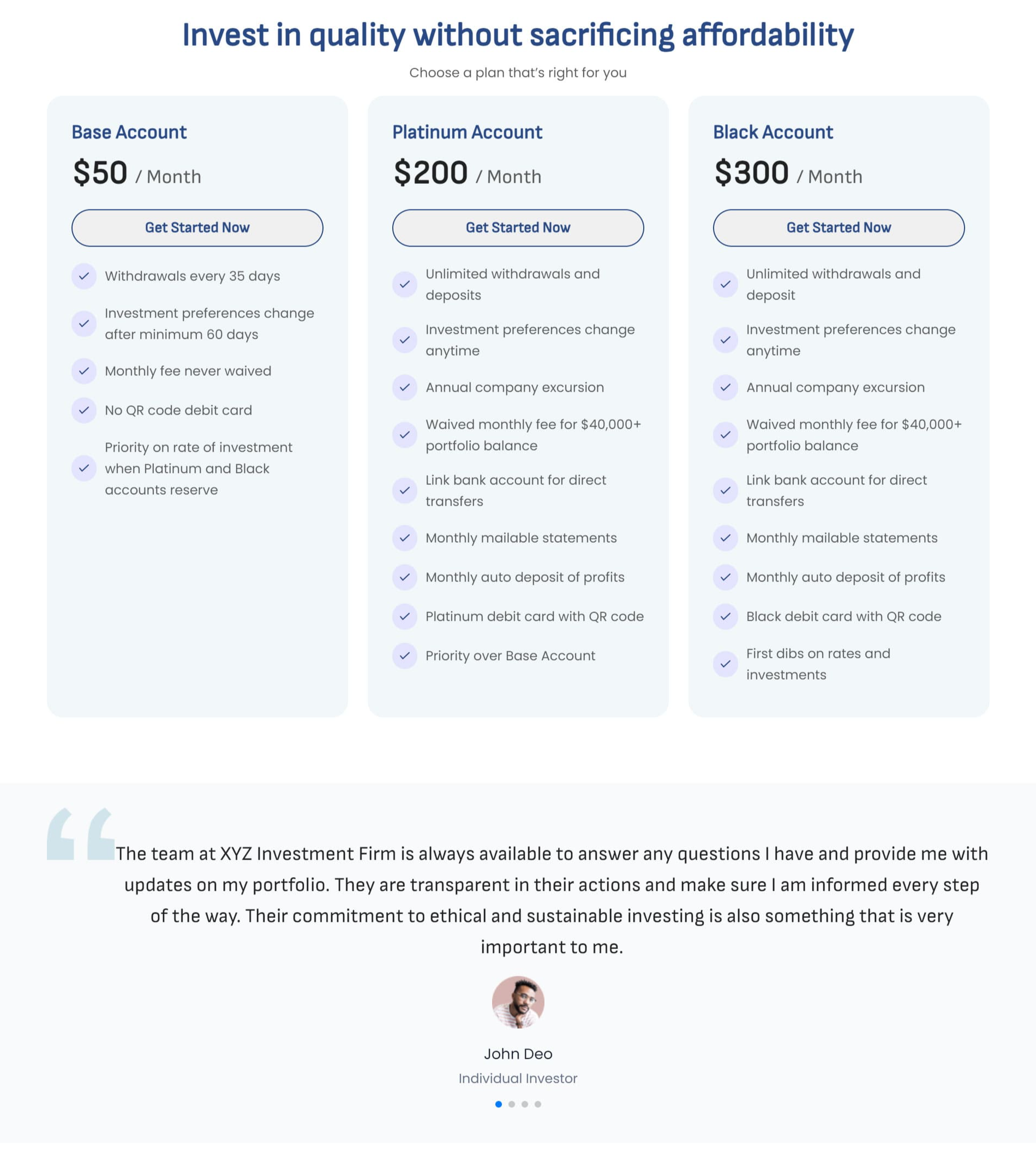Click checkmark beside Platinum debit card with QR code
The width and height of the screenshot is (1036, 1158).
click(x=405, y=616)
